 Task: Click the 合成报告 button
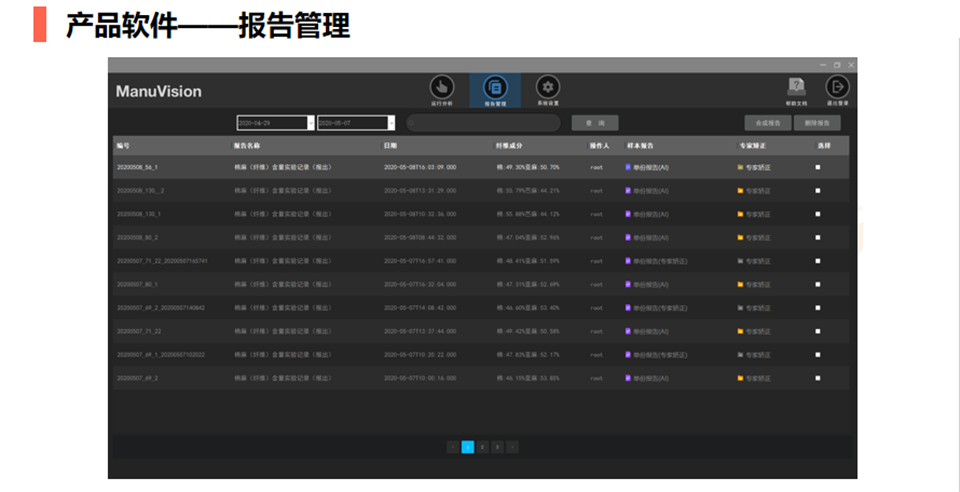point(768,123)
